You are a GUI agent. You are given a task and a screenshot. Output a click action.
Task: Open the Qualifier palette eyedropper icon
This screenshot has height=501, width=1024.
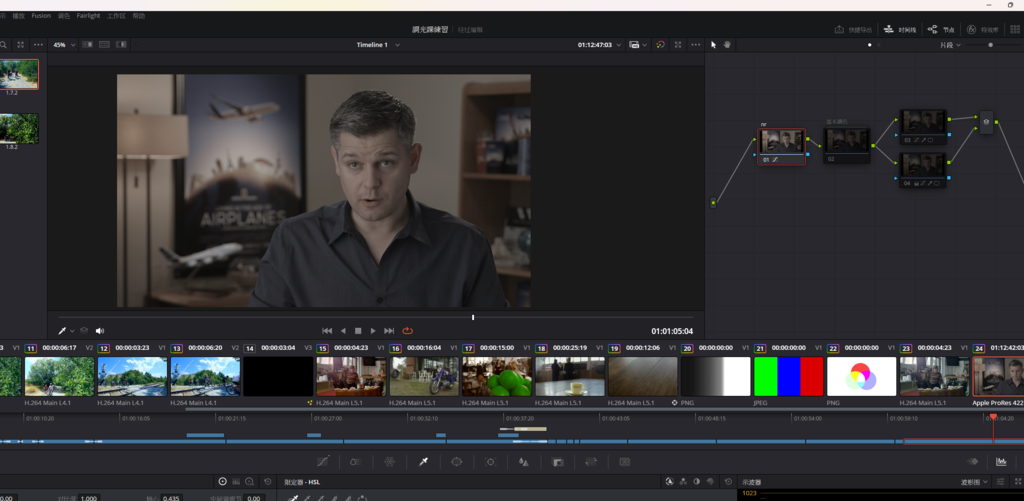point(423,462)
